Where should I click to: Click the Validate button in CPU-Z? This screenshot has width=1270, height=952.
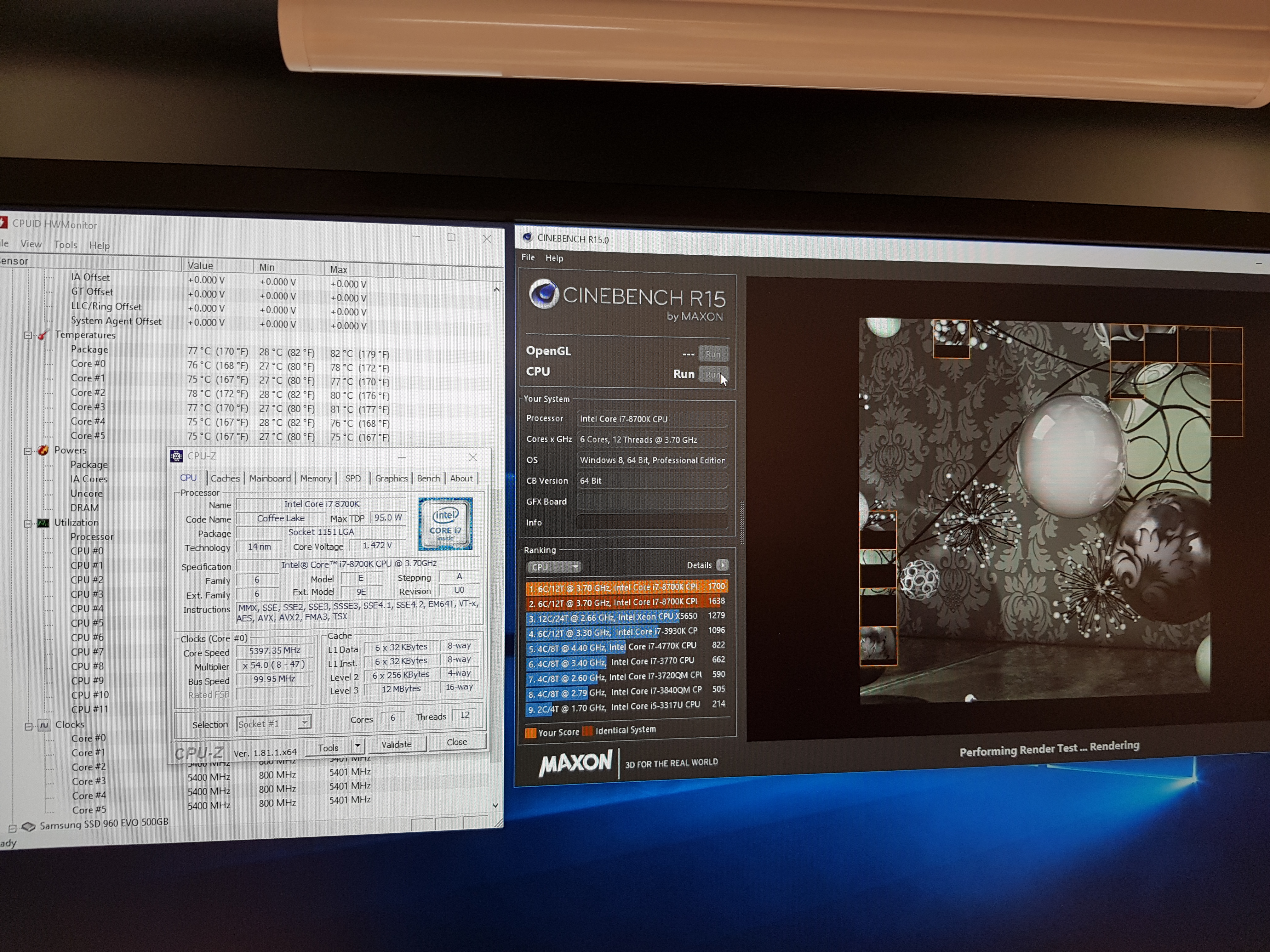click(397, 744)
